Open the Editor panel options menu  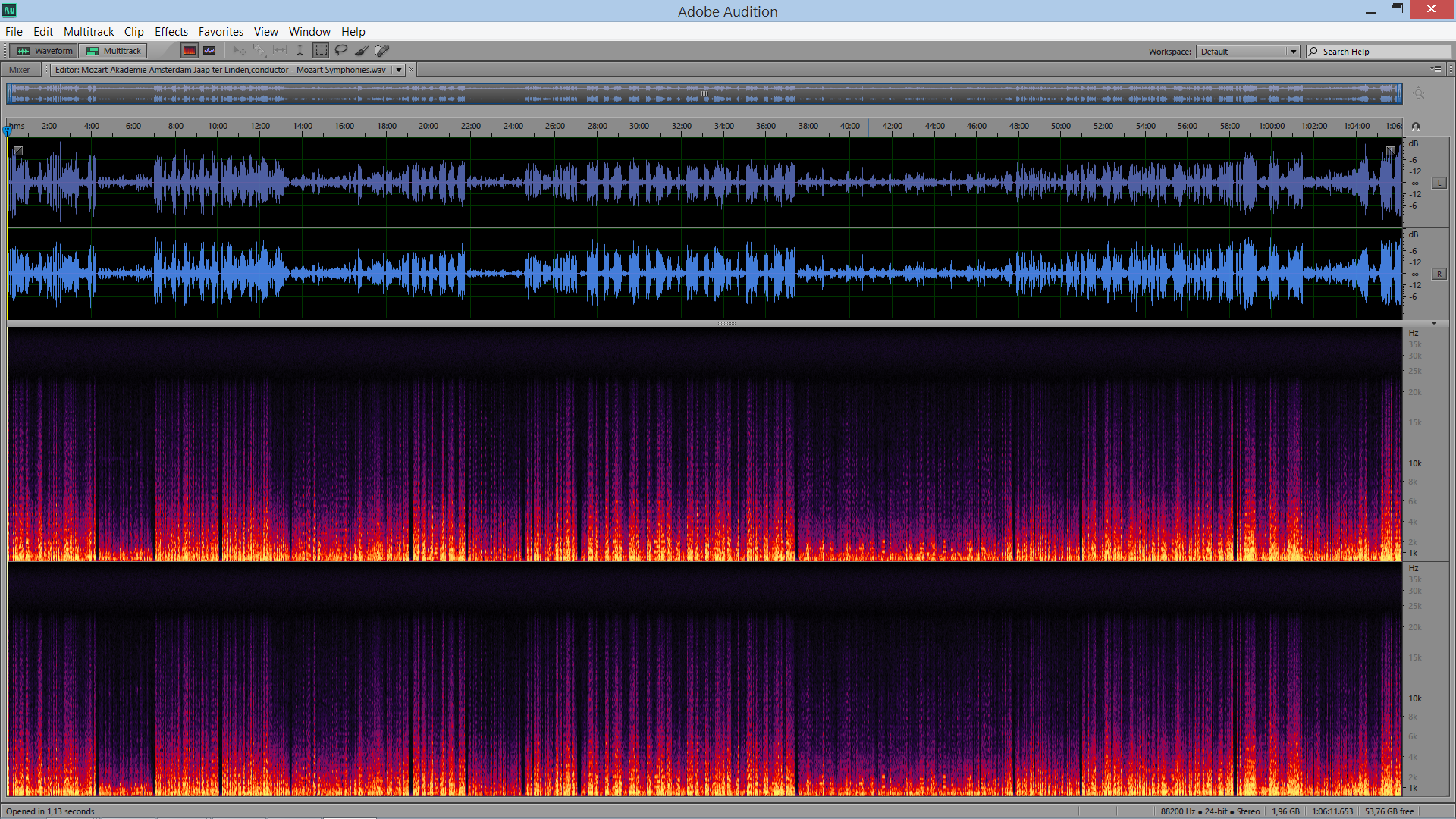[1436, 69]
